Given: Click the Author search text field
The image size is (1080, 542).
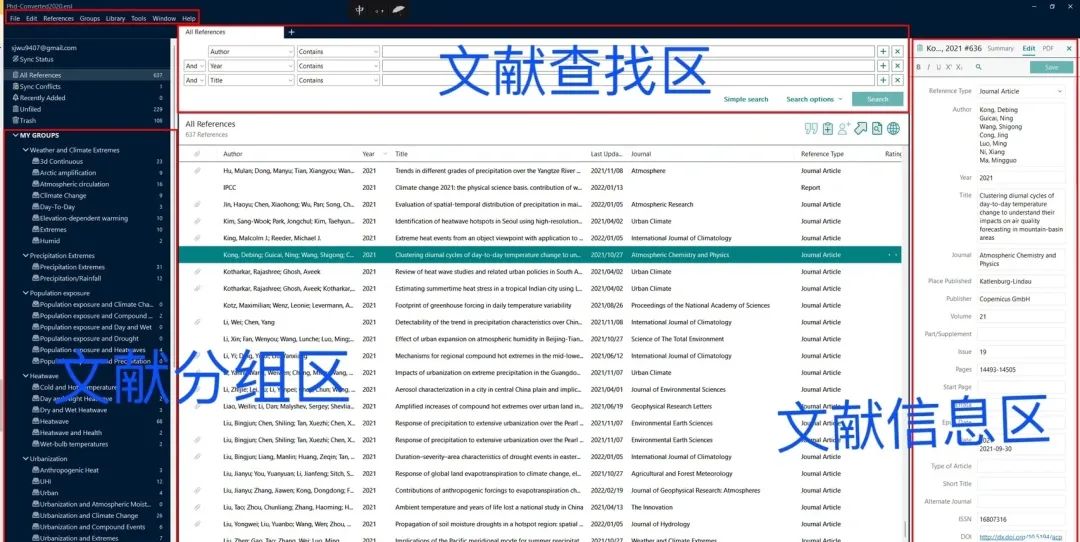Looking at the screenshot, I should [x=628, y=52].
